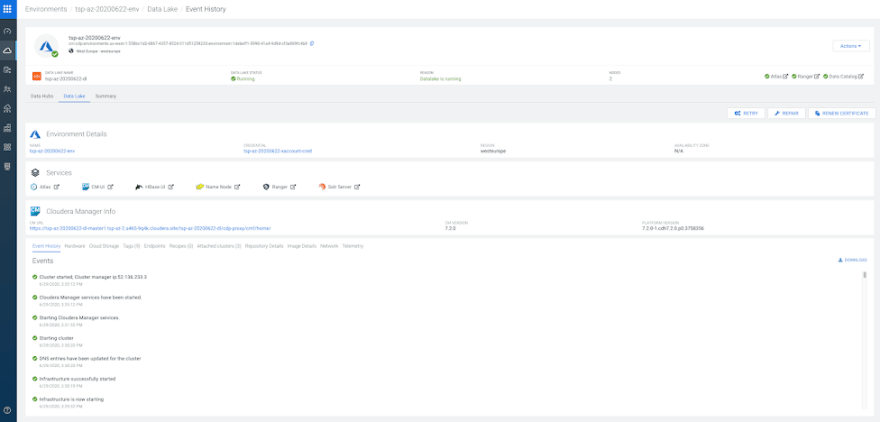Open the ML Workspaces grid icon in sidebar
This screenshot has height=422, width=880.
7,147
